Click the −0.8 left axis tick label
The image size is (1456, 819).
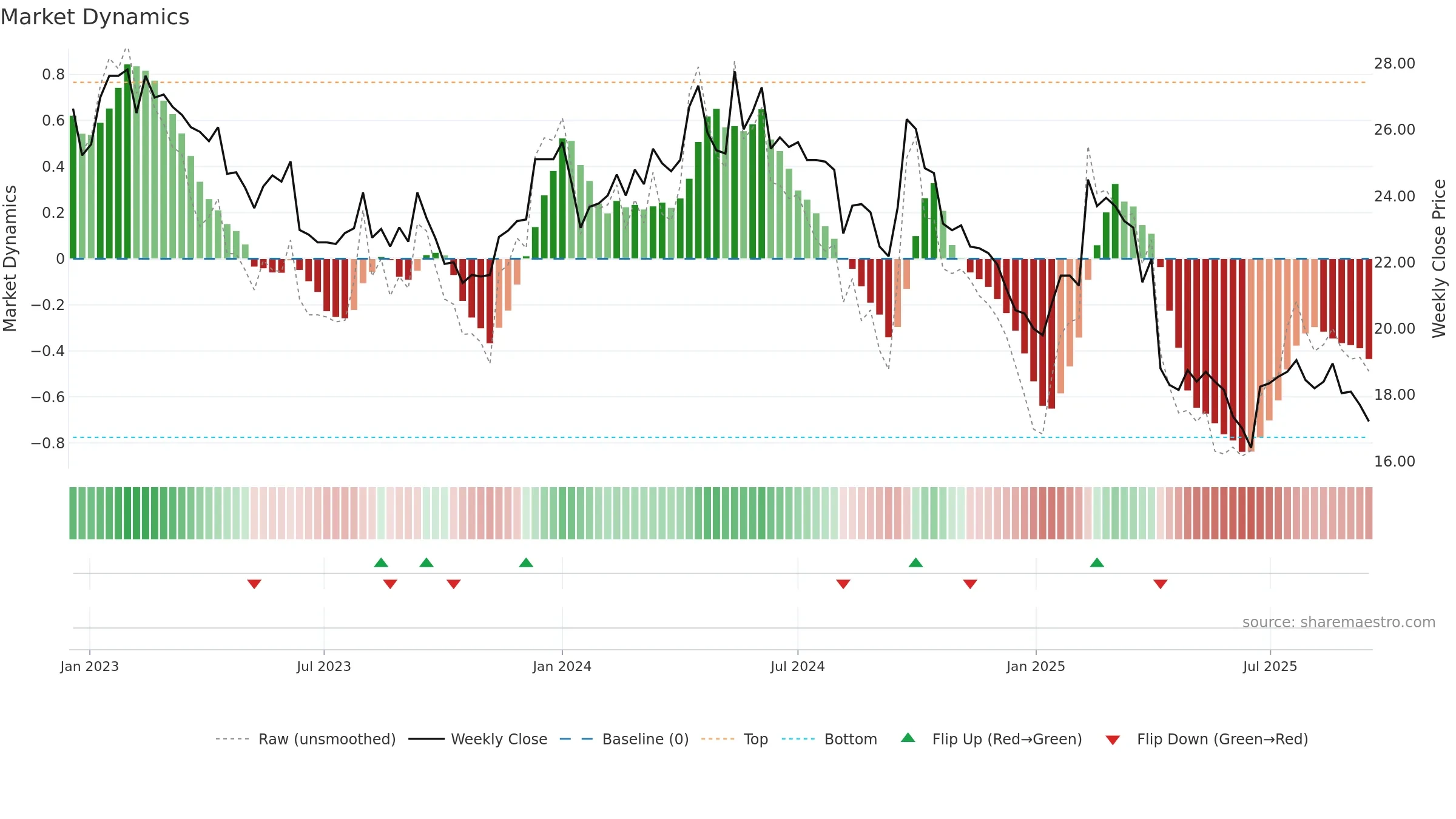click(48, 443)
